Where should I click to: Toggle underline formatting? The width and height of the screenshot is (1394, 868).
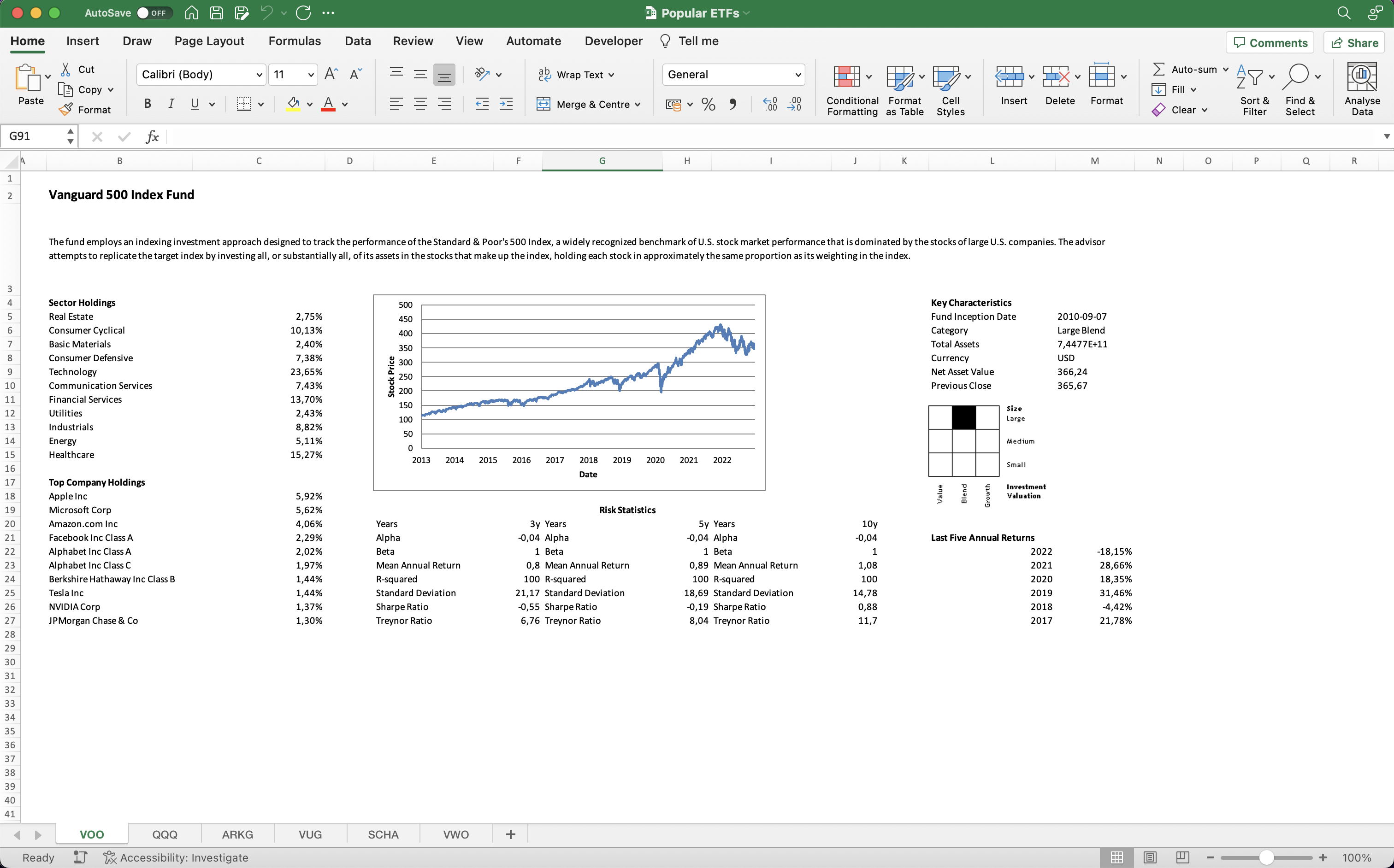(x=193, y=104)
